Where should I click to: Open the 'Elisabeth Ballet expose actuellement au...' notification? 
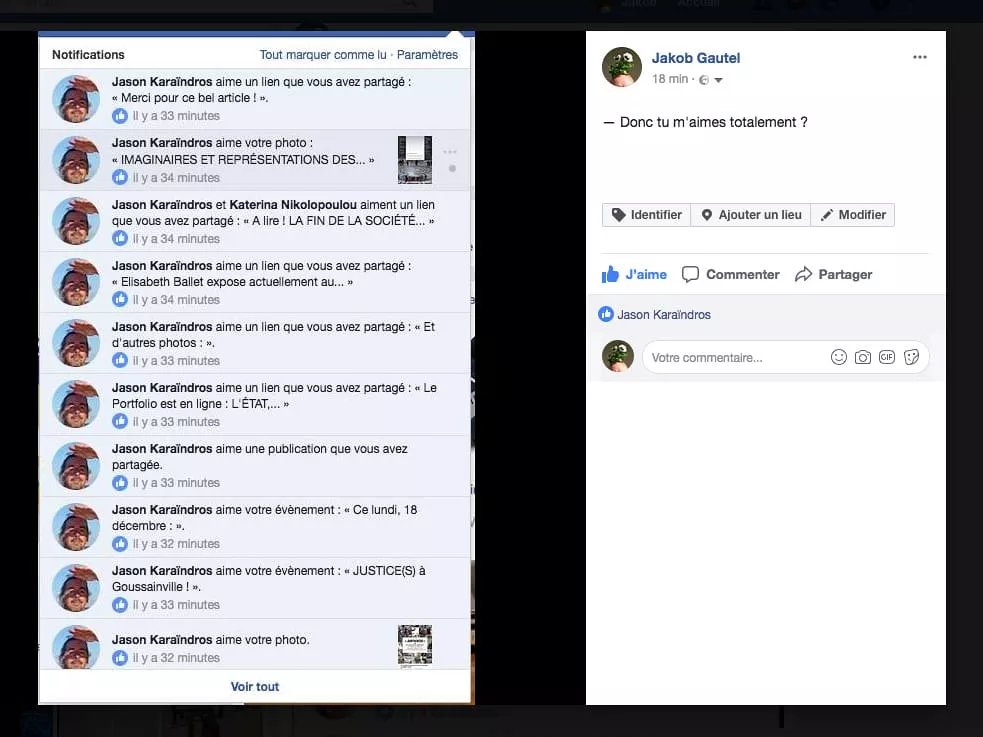coord(255,283)
